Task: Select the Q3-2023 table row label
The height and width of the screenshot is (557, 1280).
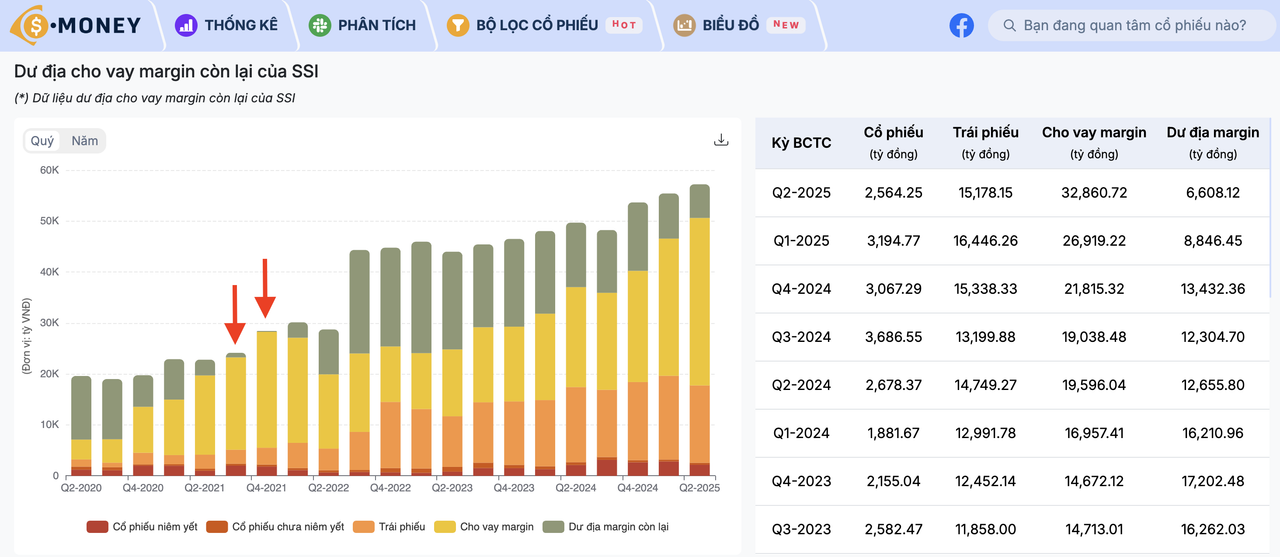Action: tap(801, 529)
